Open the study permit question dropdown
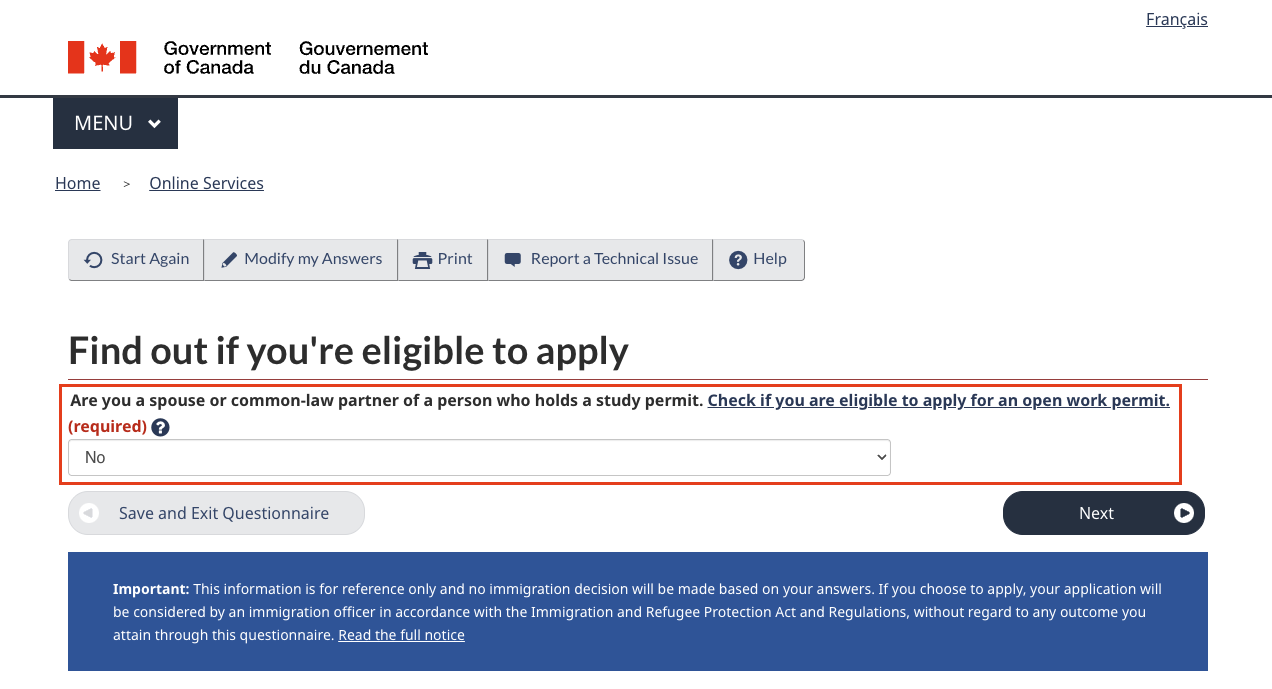 [x=478, y=457]
